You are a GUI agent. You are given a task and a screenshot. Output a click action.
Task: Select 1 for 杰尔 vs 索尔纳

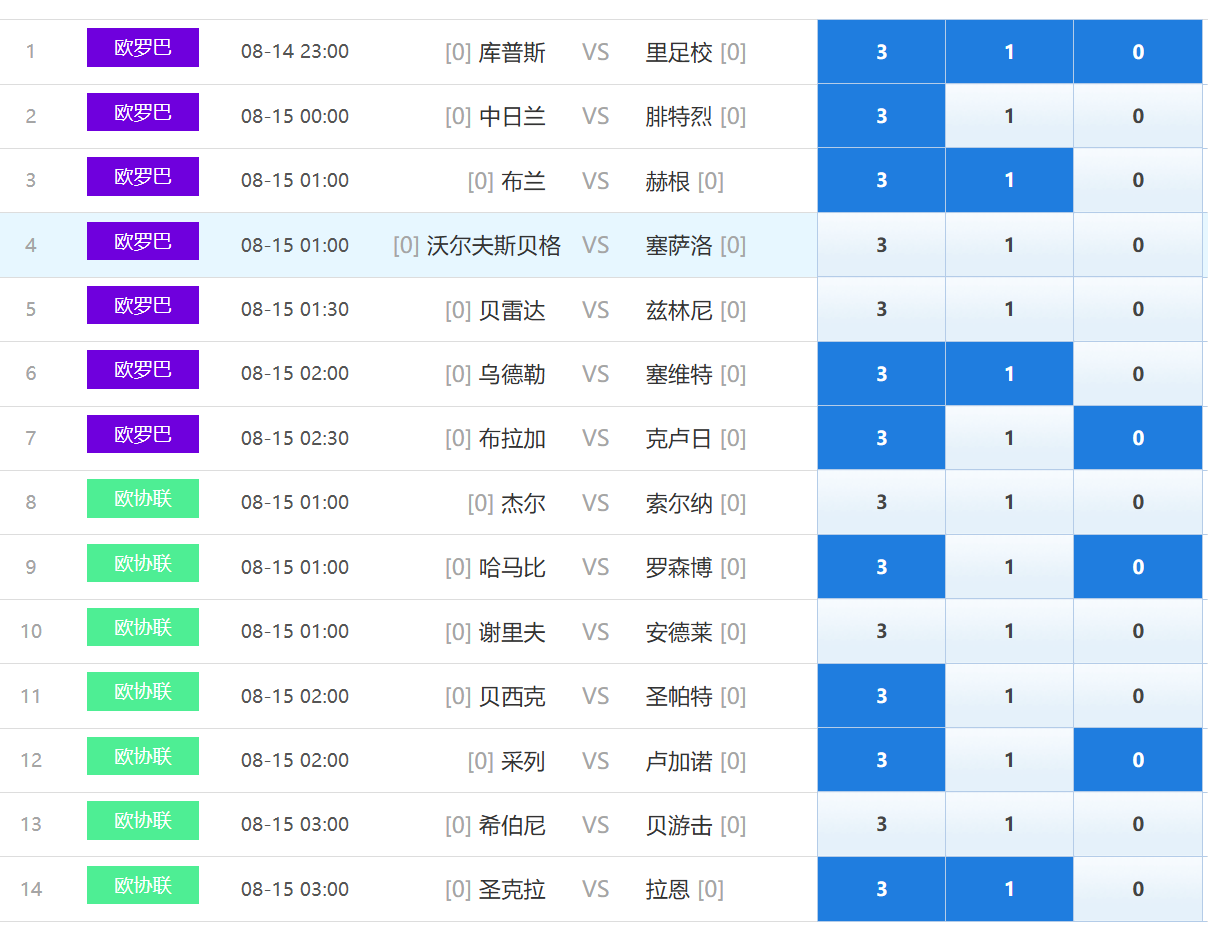click(x=1009, y=502)
